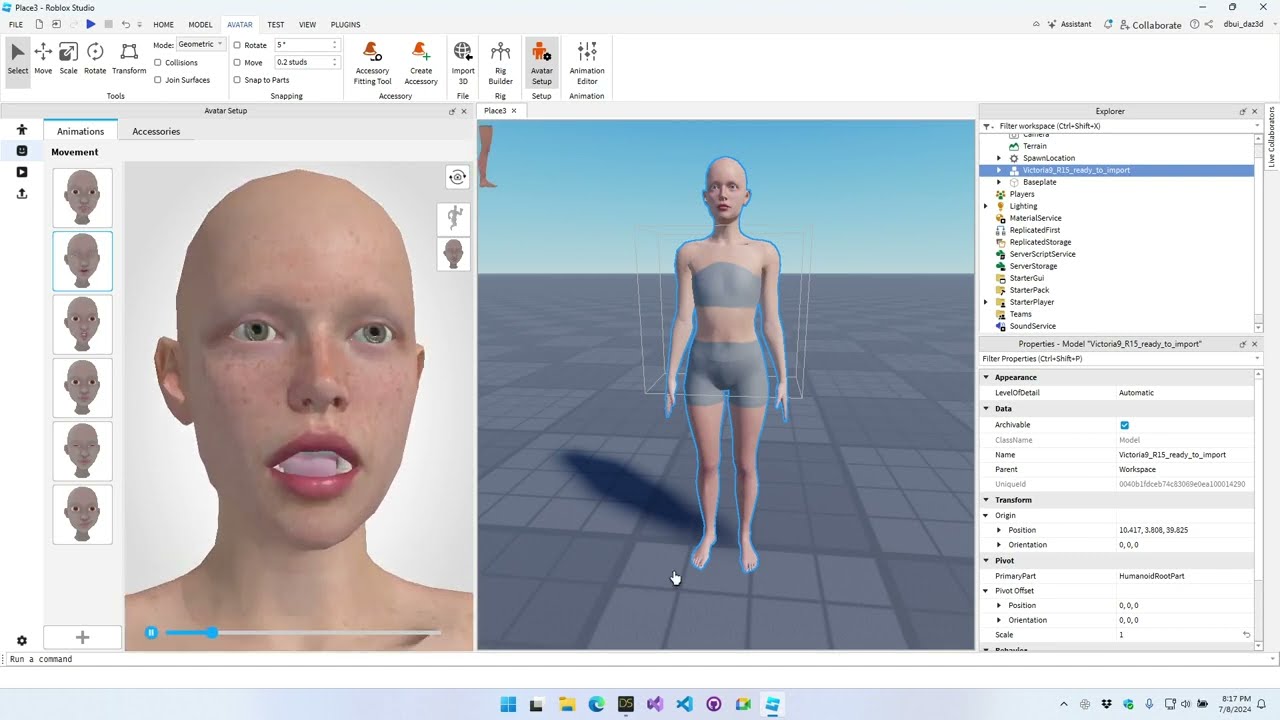Switch to the HOME ribbon tab
This screenshot has width=1280, height=720.
tap(163, 24)
